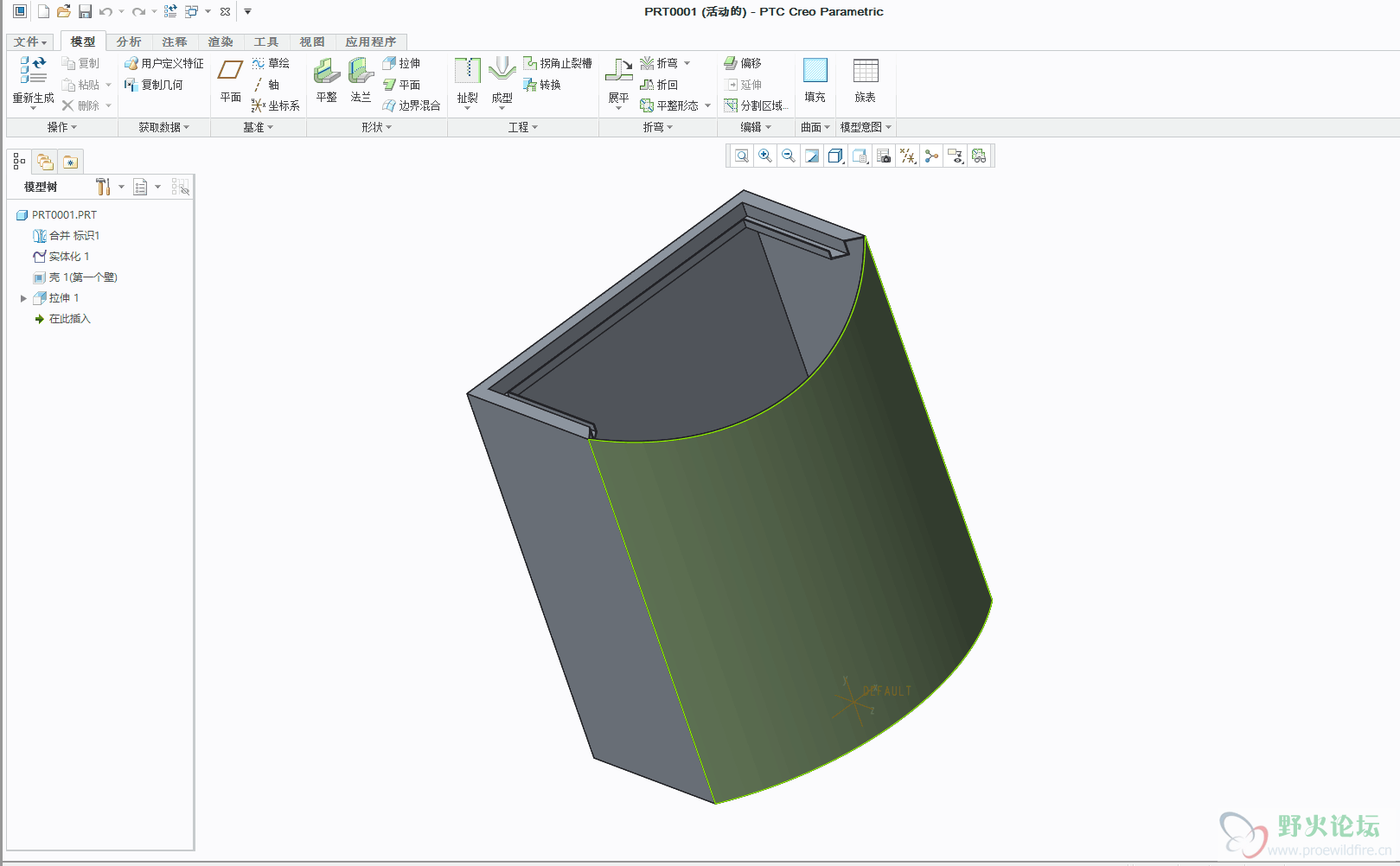The height and width of the screenshot is (866, 1400).
Task: Open the 基准 group dropdown
Action: [x=258, y=127]
